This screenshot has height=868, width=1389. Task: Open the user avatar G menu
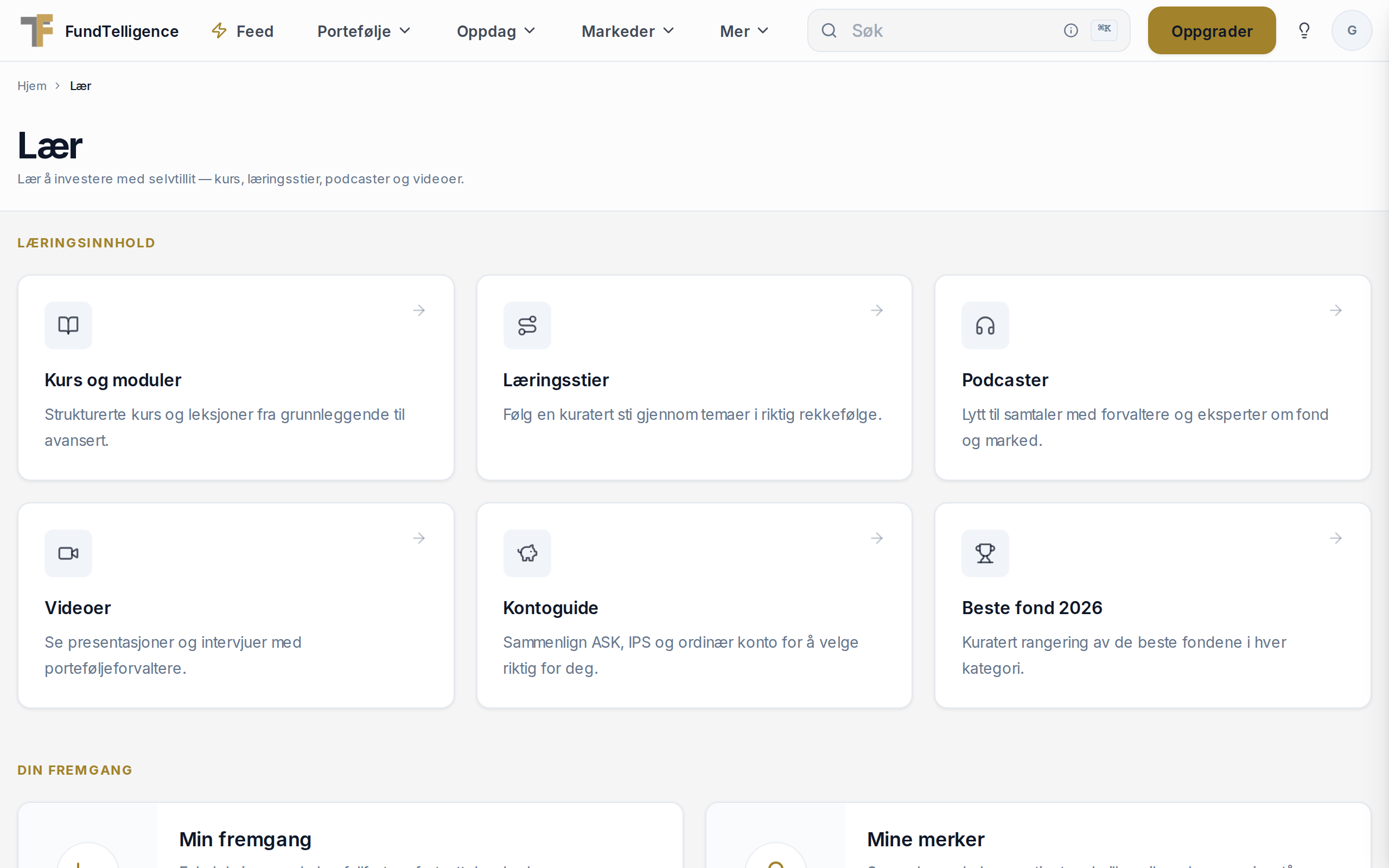tap(1352, 30)
